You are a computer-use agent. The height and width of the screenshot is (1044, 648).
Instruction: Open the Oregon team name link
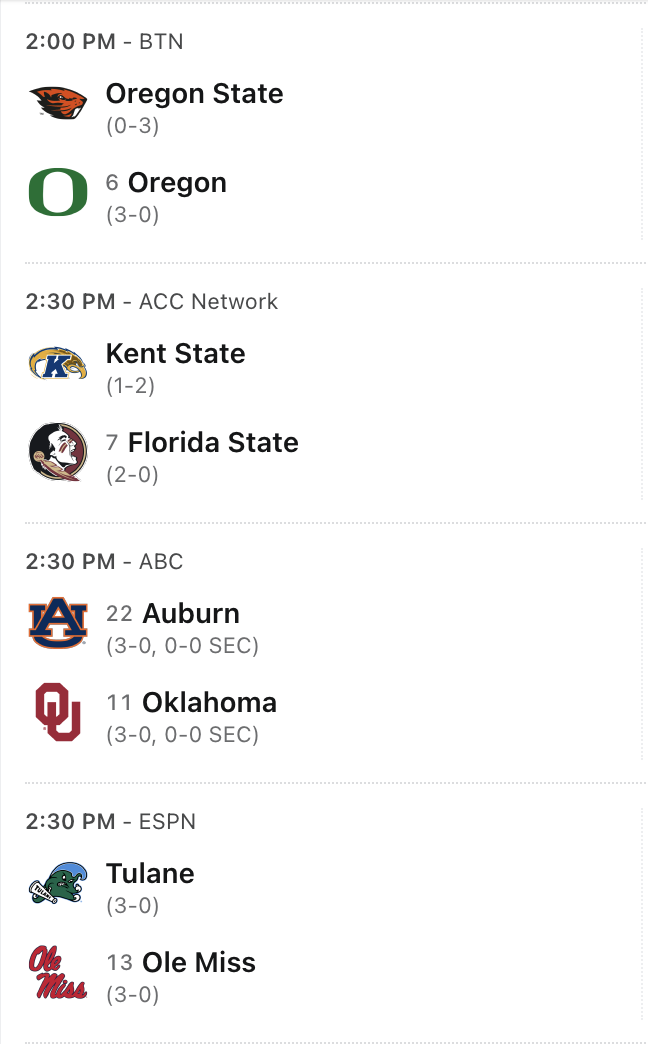pos(177,183)
